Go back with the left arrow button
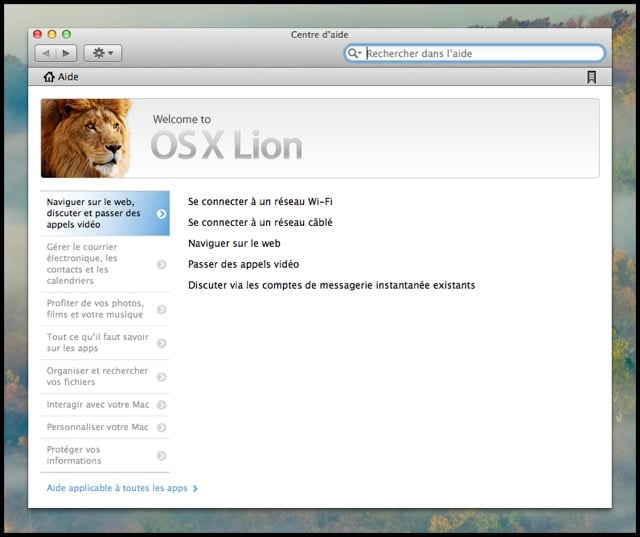Viewport: 640px width, 537px height. click(46, 53)
